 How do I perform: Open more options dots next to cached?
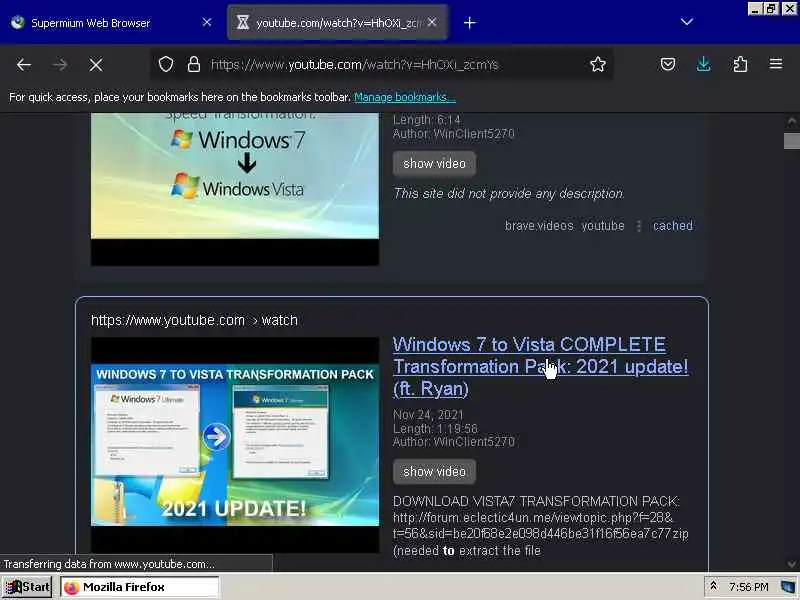pyautogui.click(x=639, y=226)
